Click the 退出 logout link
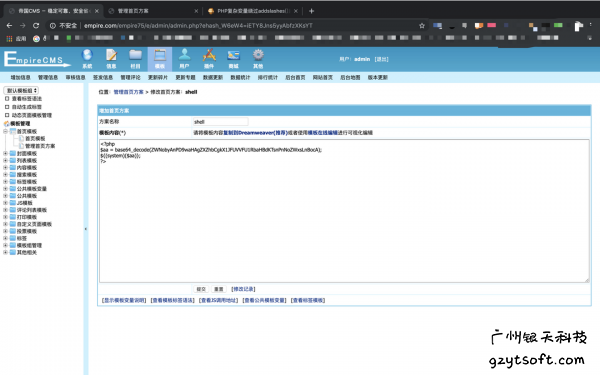600x375 pixels. coord(381,59)
